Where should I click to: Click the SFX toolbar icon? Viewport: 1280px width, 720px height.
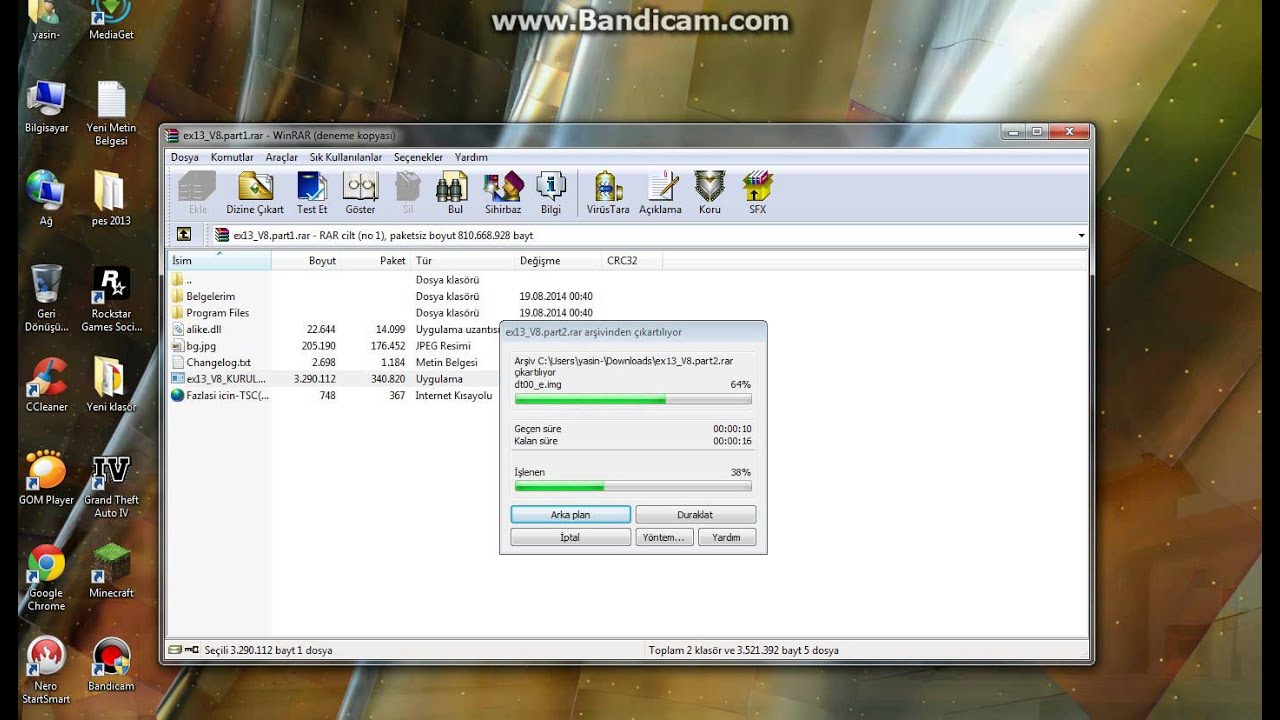[x=757, y=193]
